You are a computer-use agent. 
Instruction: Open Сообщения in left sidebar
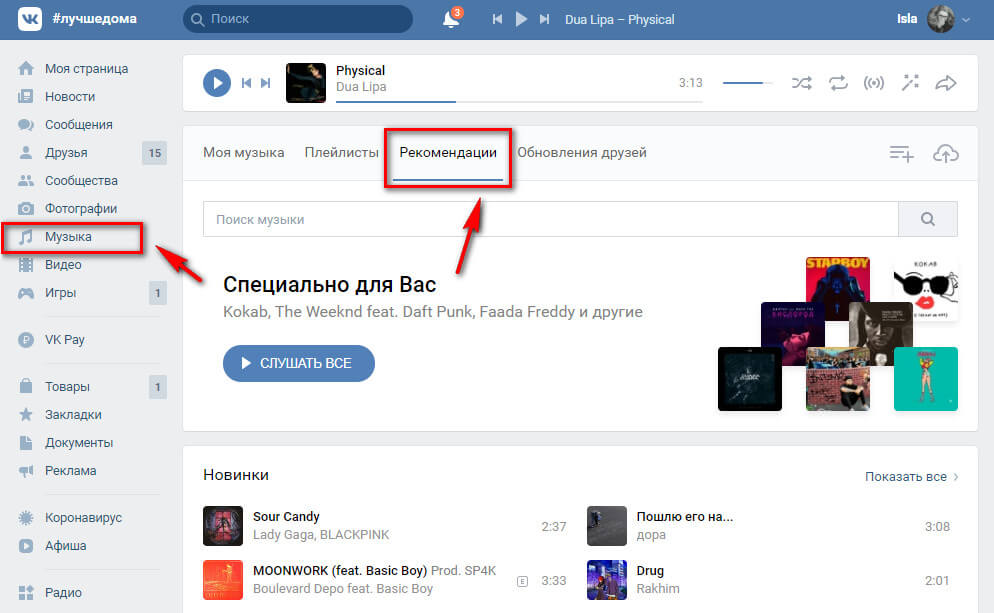click(x=78, y=125)
